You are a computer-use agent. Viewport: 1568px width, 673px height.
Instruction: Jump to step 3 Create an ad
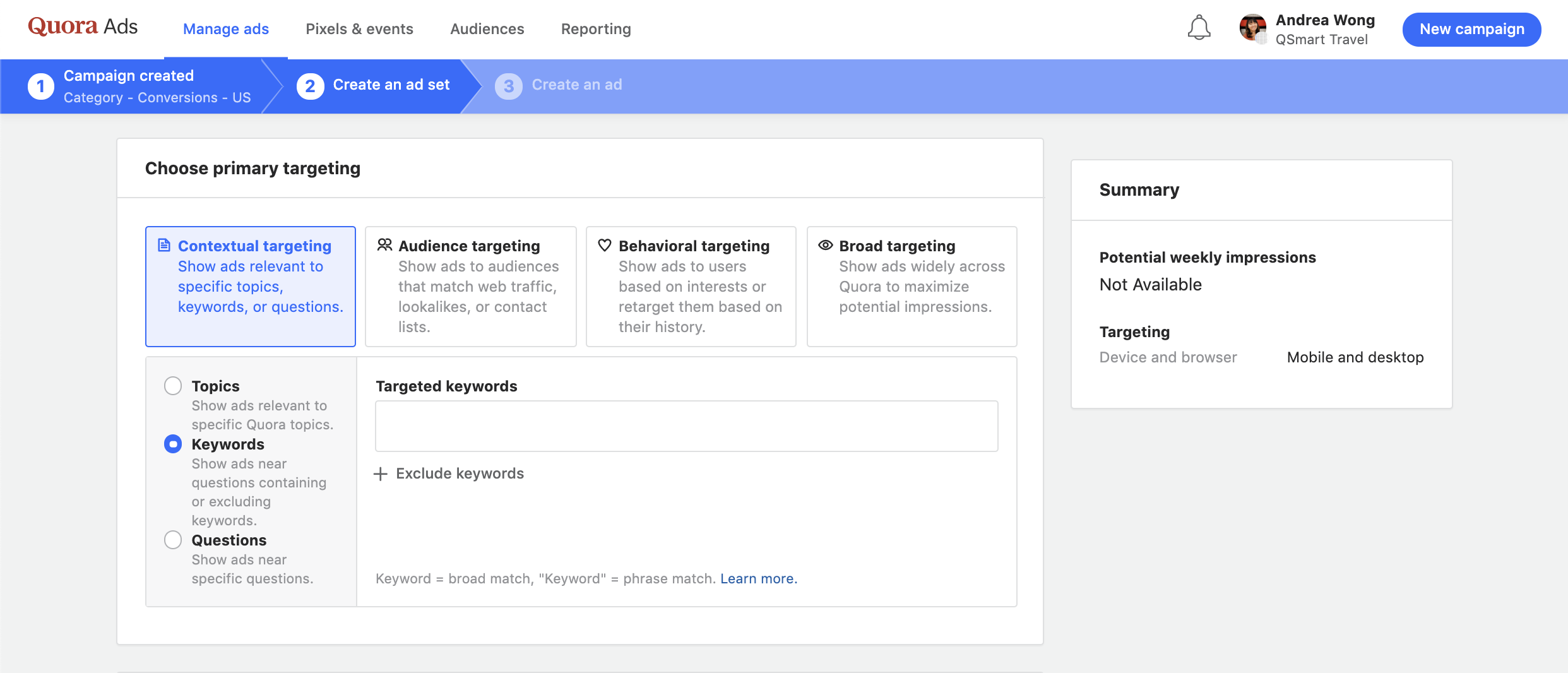click(559, 86)
